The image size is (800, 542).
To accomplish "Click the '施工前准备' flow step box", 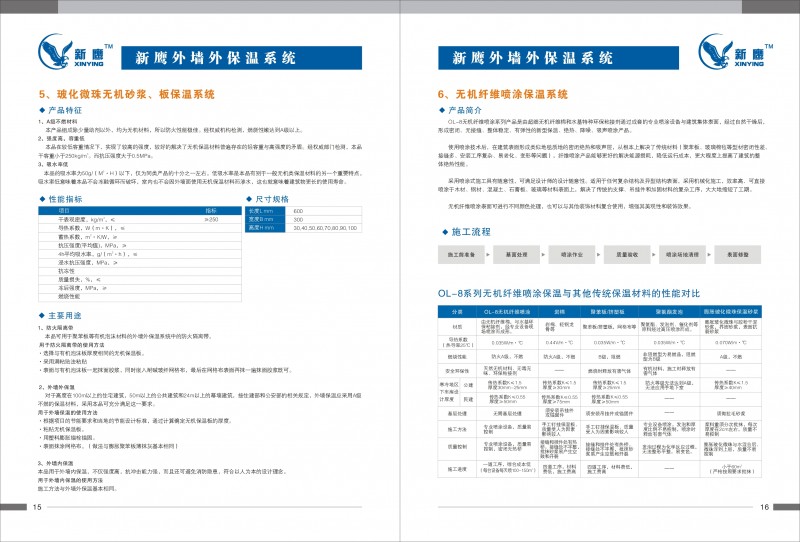I will 461,255.
